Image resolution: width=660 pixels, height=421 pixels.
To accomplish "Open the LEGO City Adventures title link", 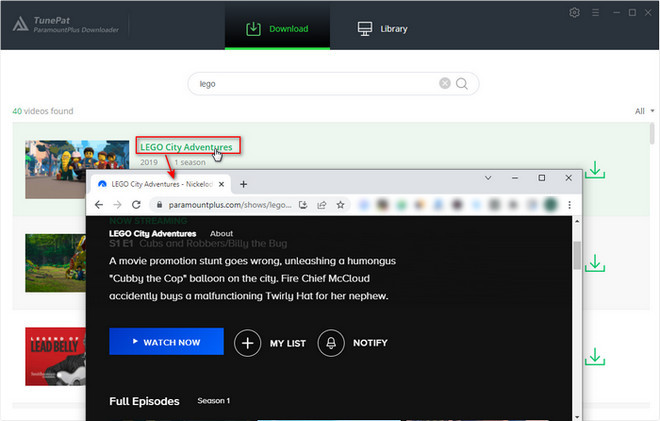I will click(x=186, y=147).
